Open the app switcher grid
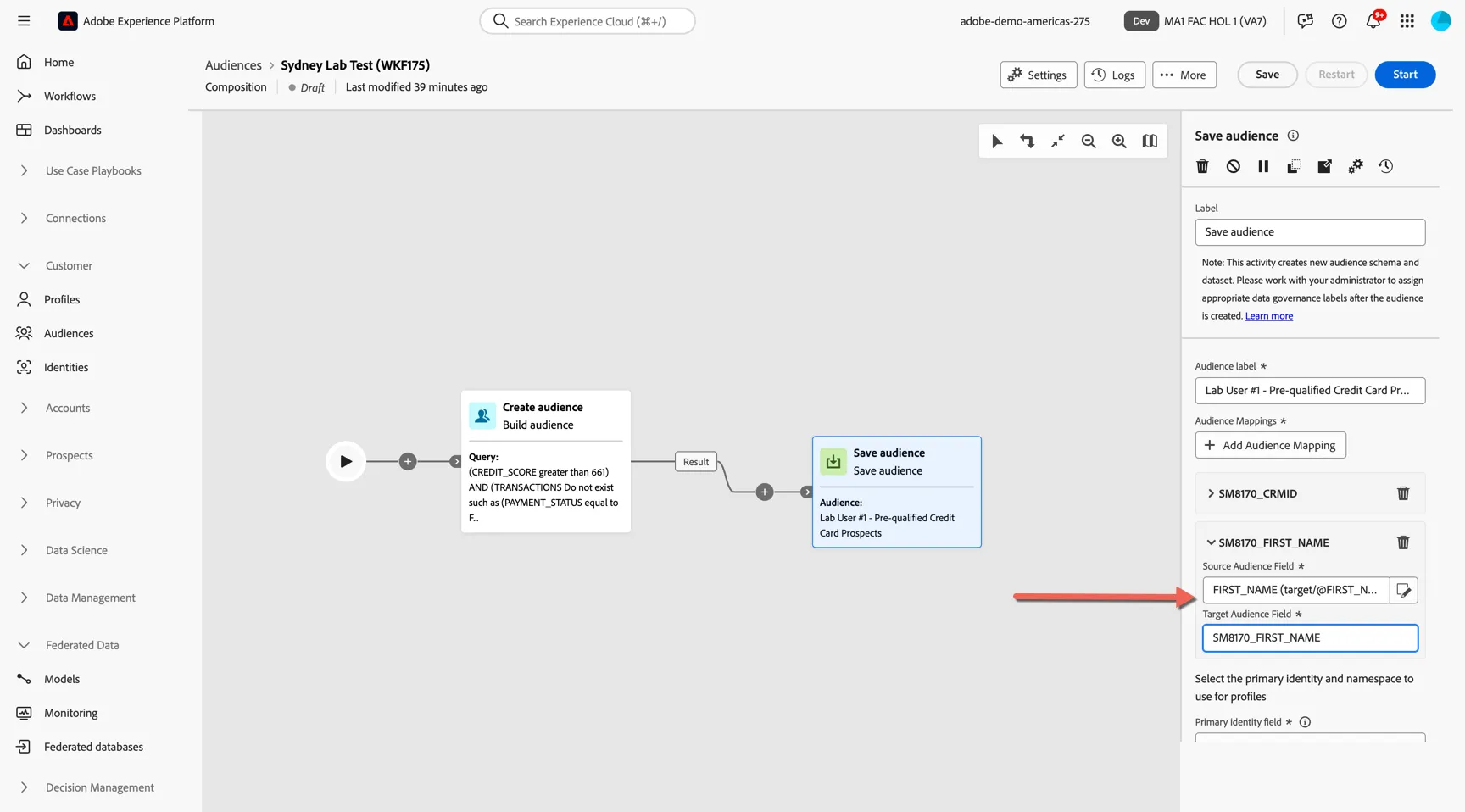 tap(1407, 21)
